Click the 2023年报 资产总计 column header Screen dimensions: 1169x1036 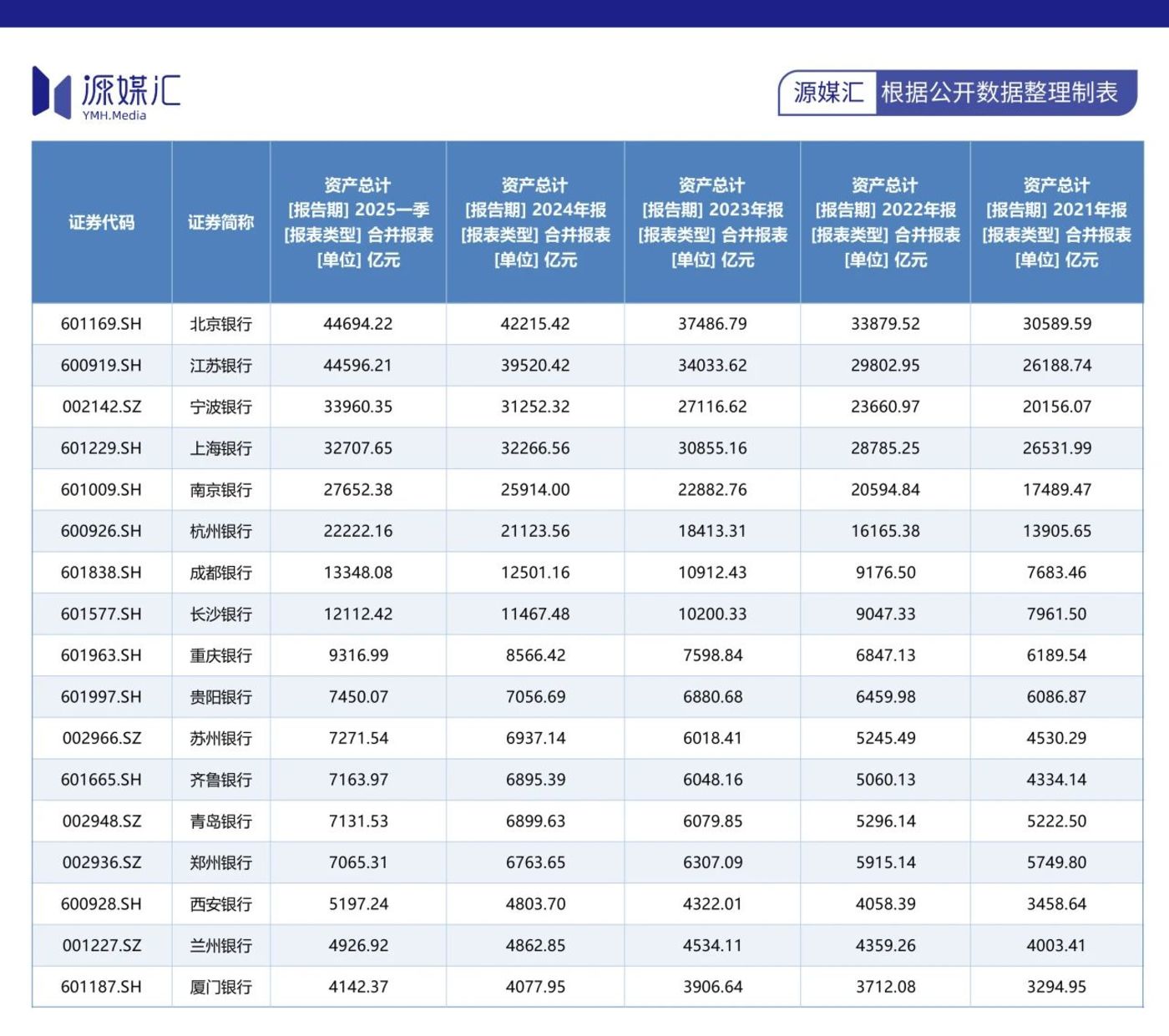click(x=712, y=222)
